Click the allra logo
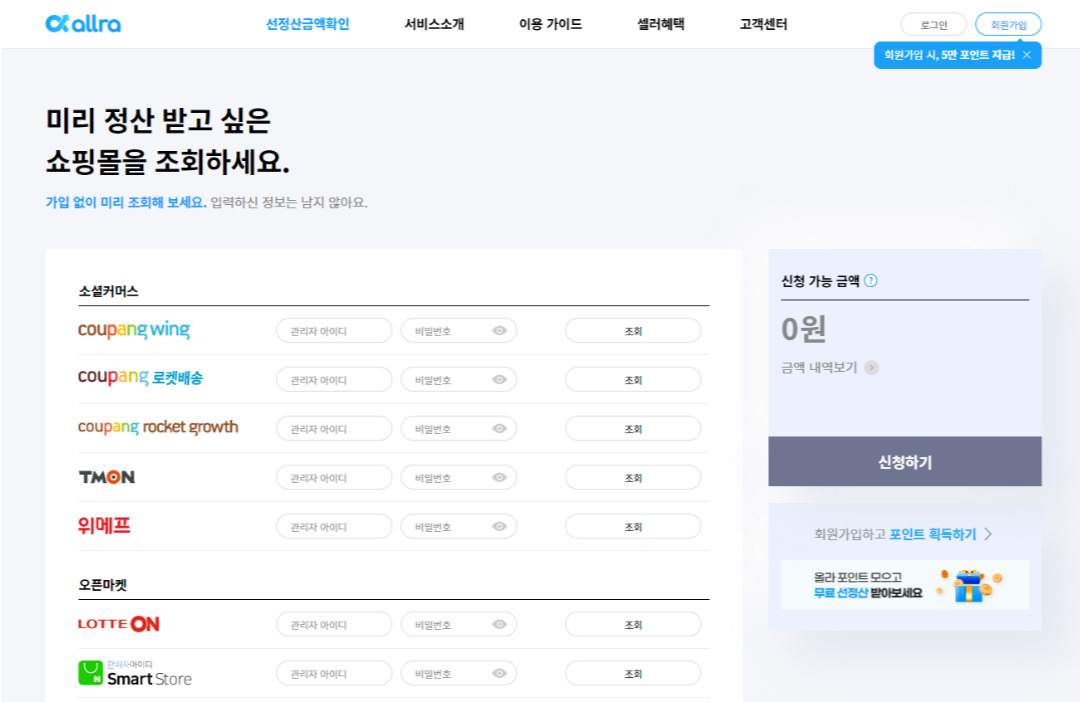1080x702 pixels. (83, 24)
